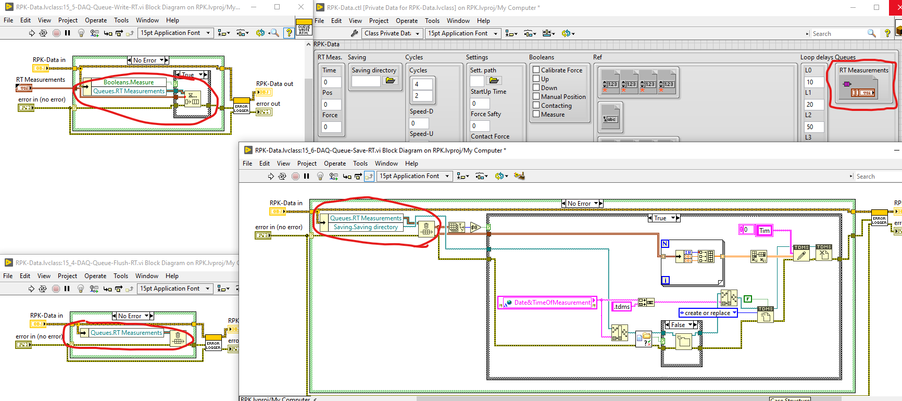The image size is (902, 401).
Task: Click TDMS Write node in Queue-Save-RT diagram
Action: point(801,253)
